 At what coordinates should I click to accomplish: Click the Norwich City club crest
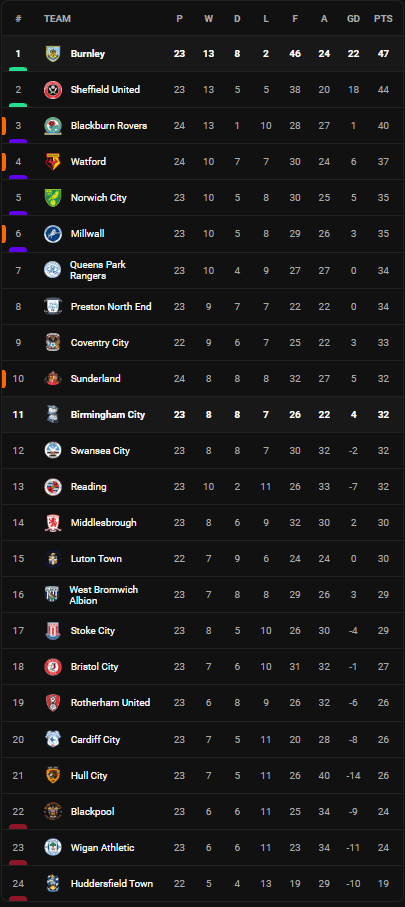pyautogui.click(x=53, y=198)
